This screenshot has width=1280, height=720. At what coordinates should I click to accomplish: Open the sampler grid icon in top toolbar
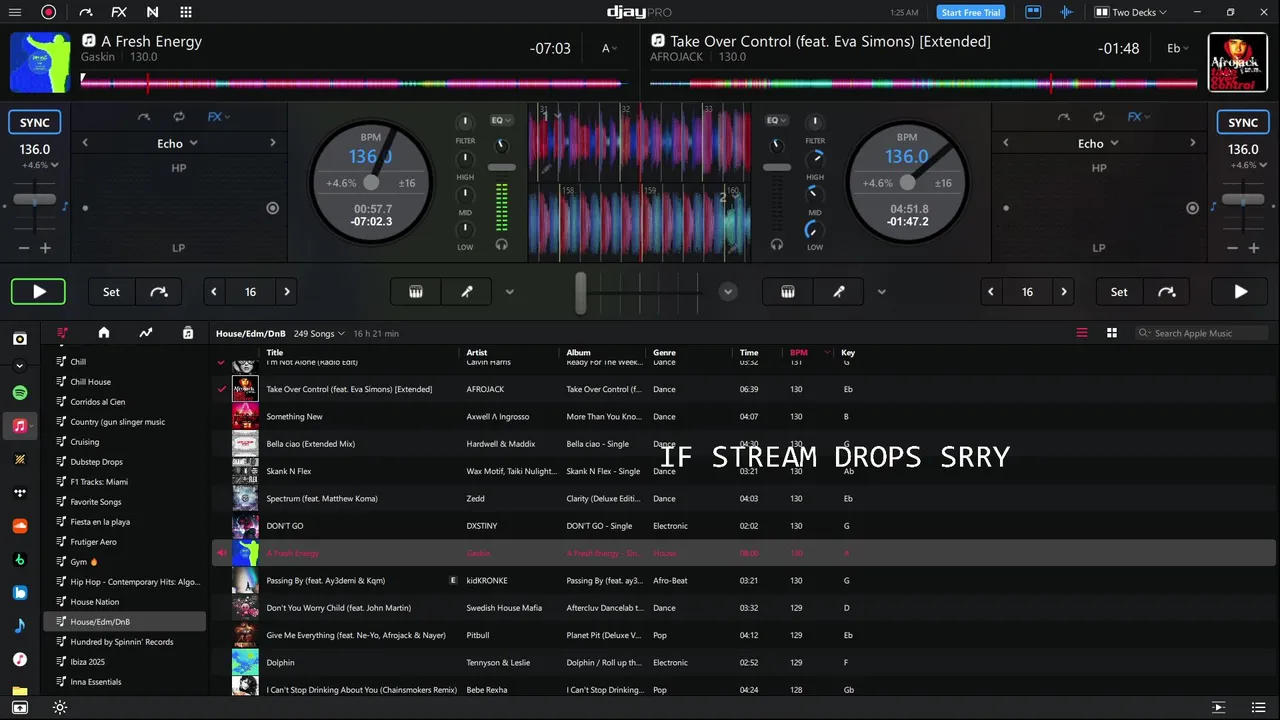pos(186,12)
